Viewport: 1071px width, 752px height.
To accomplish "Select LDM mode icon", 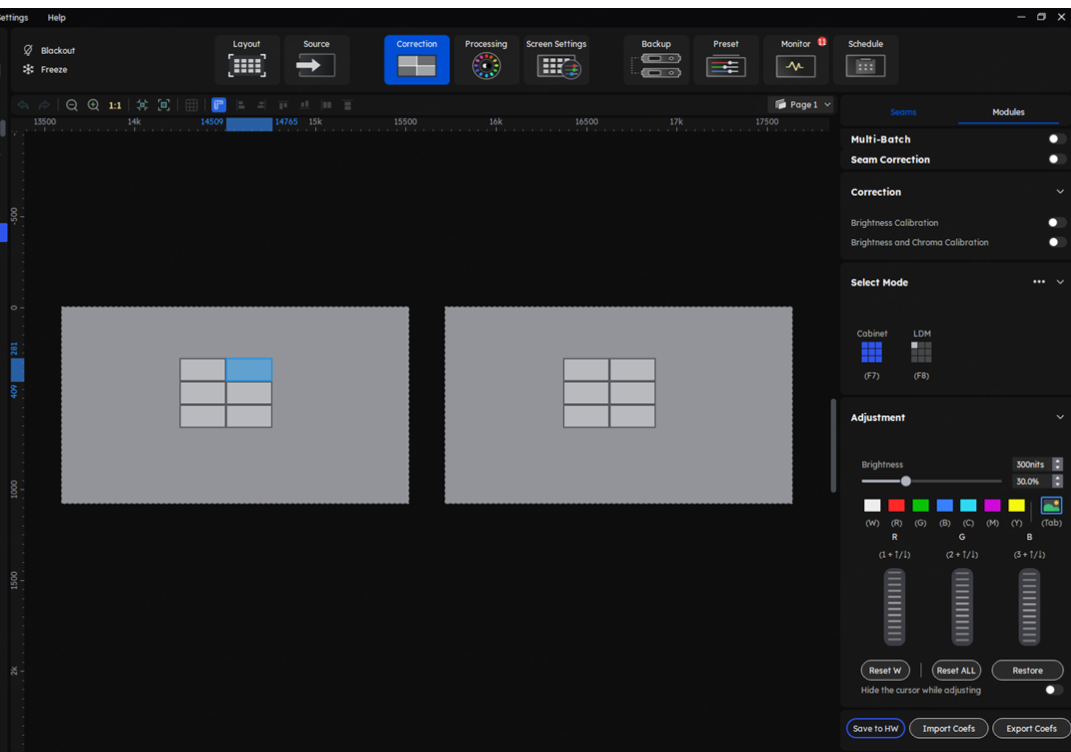I will pos(921,352).
